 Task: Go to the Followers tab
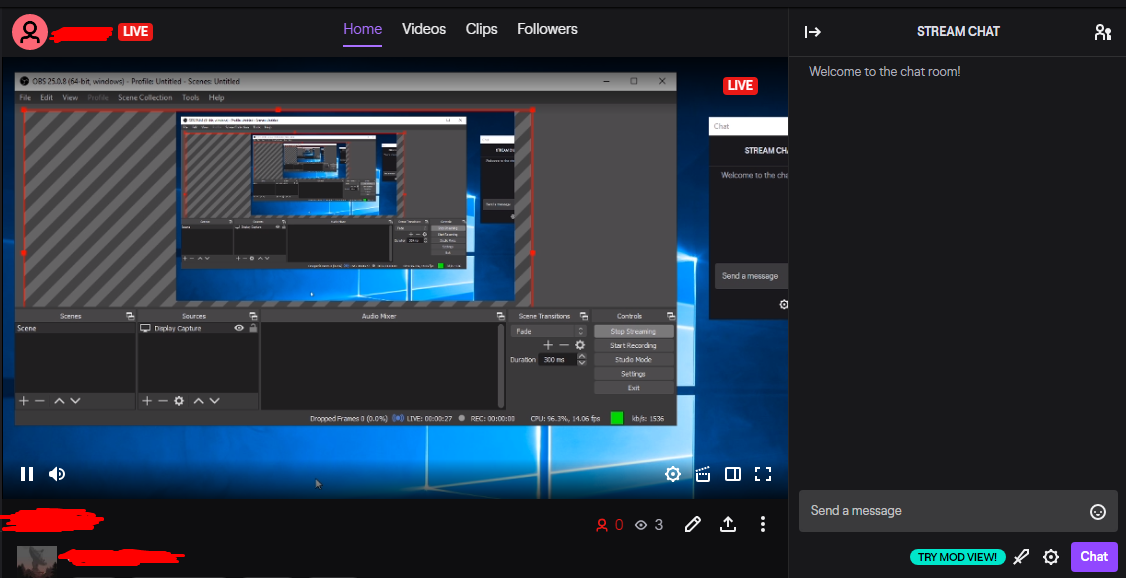pyautogui.click(x=547, y=29)
